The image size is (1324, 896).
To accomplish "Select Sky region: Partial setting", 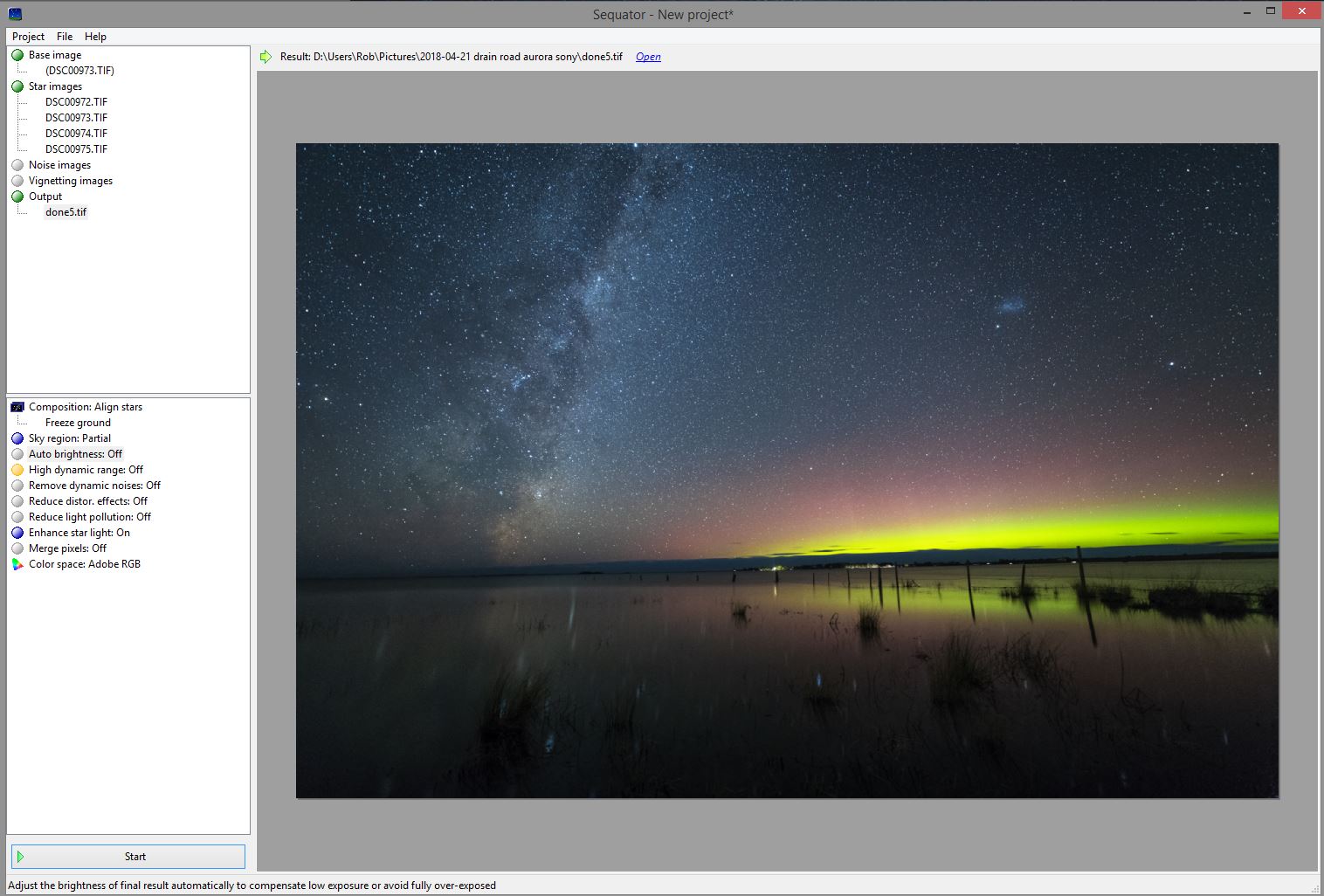I will point(70,438).
